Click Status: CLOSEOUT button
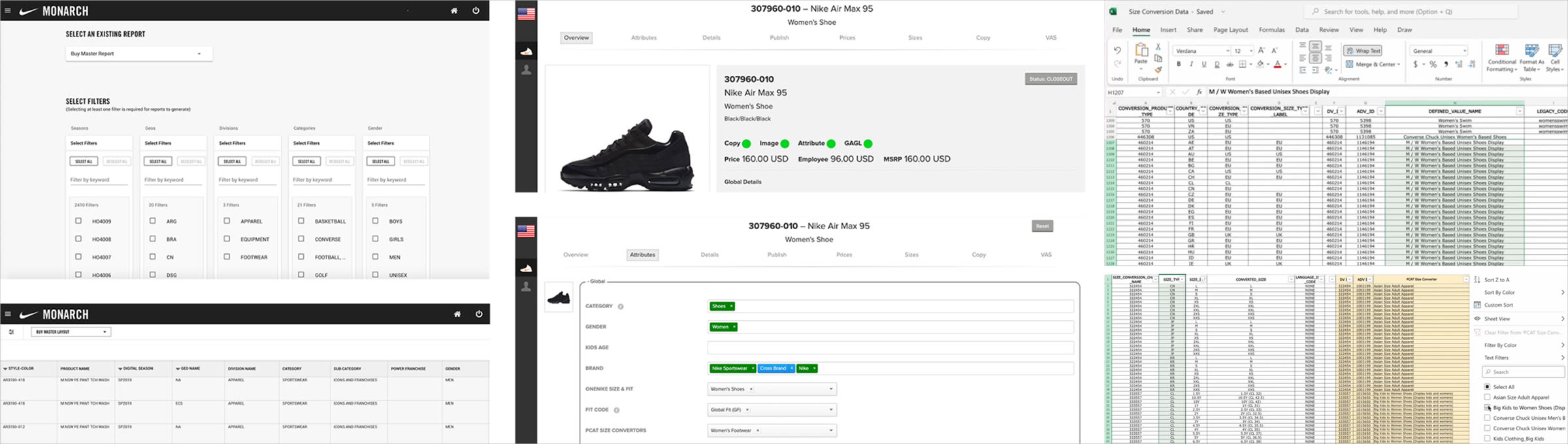Viewport: 1568px width, 444px height. pos(1051,79)
